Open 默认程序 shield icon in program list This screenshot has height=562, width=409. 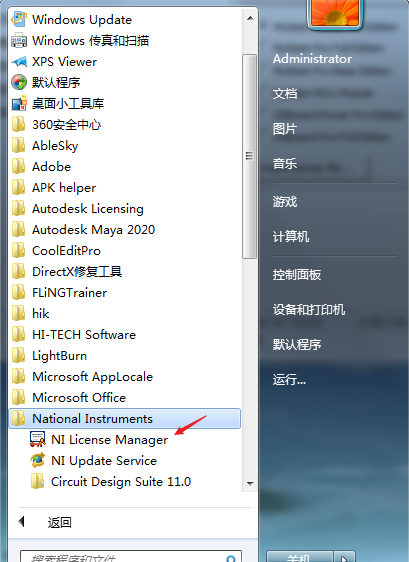pos(19,82)
